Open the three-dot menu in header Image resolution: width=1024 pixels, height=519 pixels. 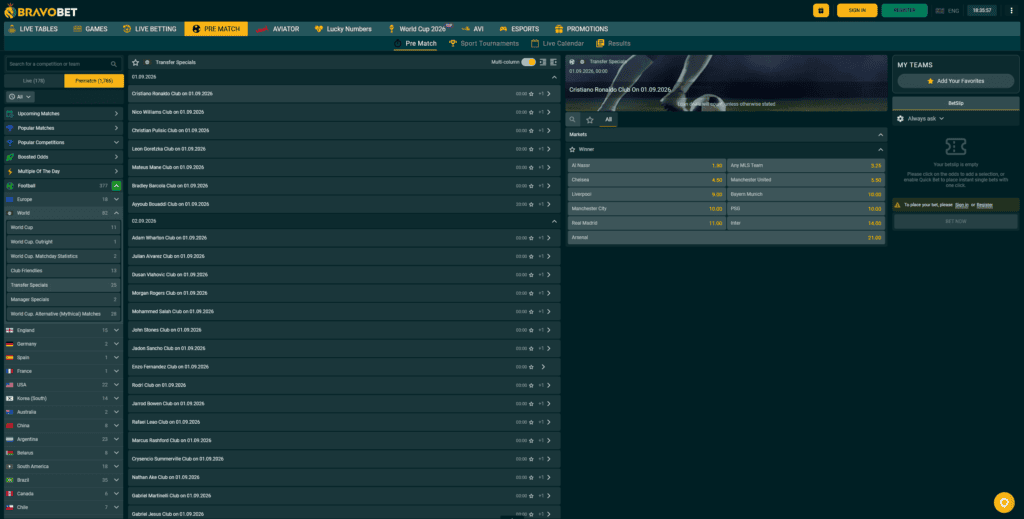coord(1011,10)
